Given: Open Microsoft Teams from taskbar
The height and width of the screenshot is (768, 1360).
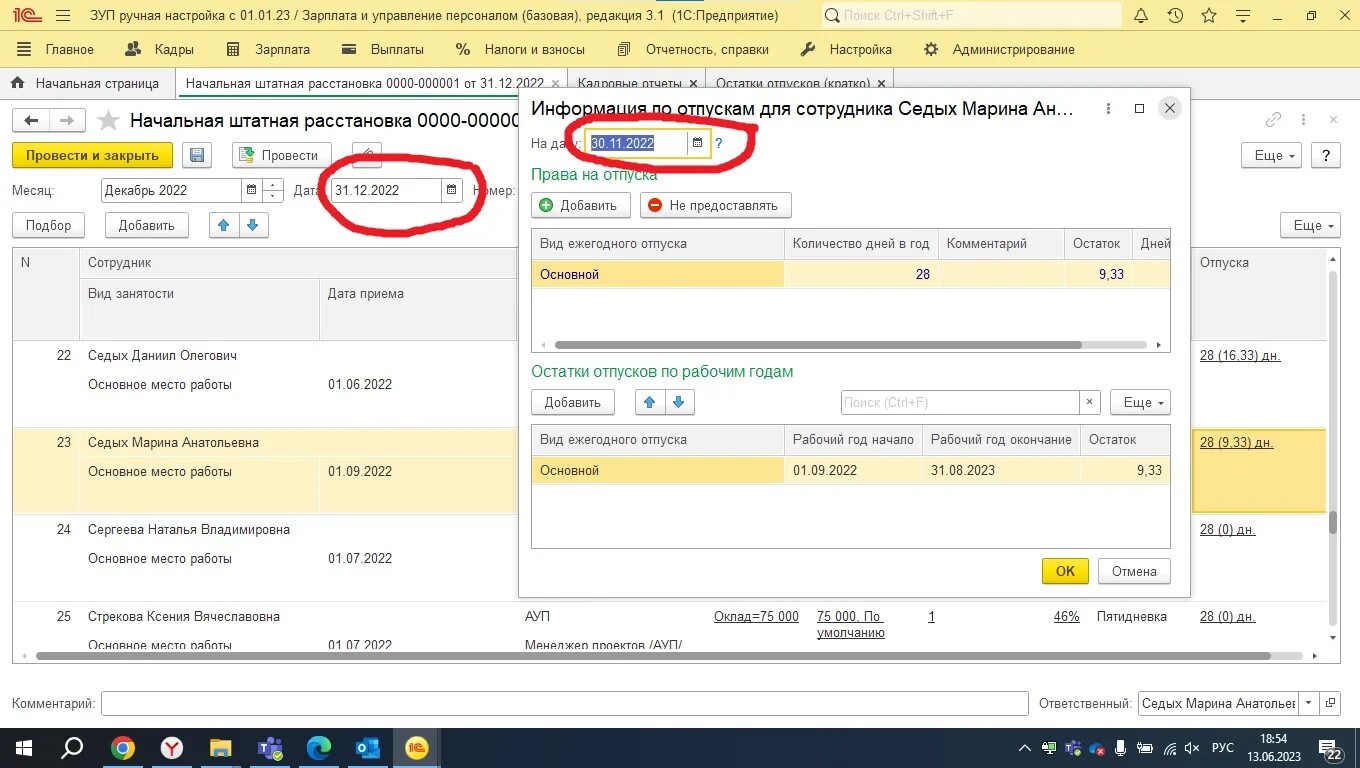Looking at the screenshot, I should pos(270,748).
